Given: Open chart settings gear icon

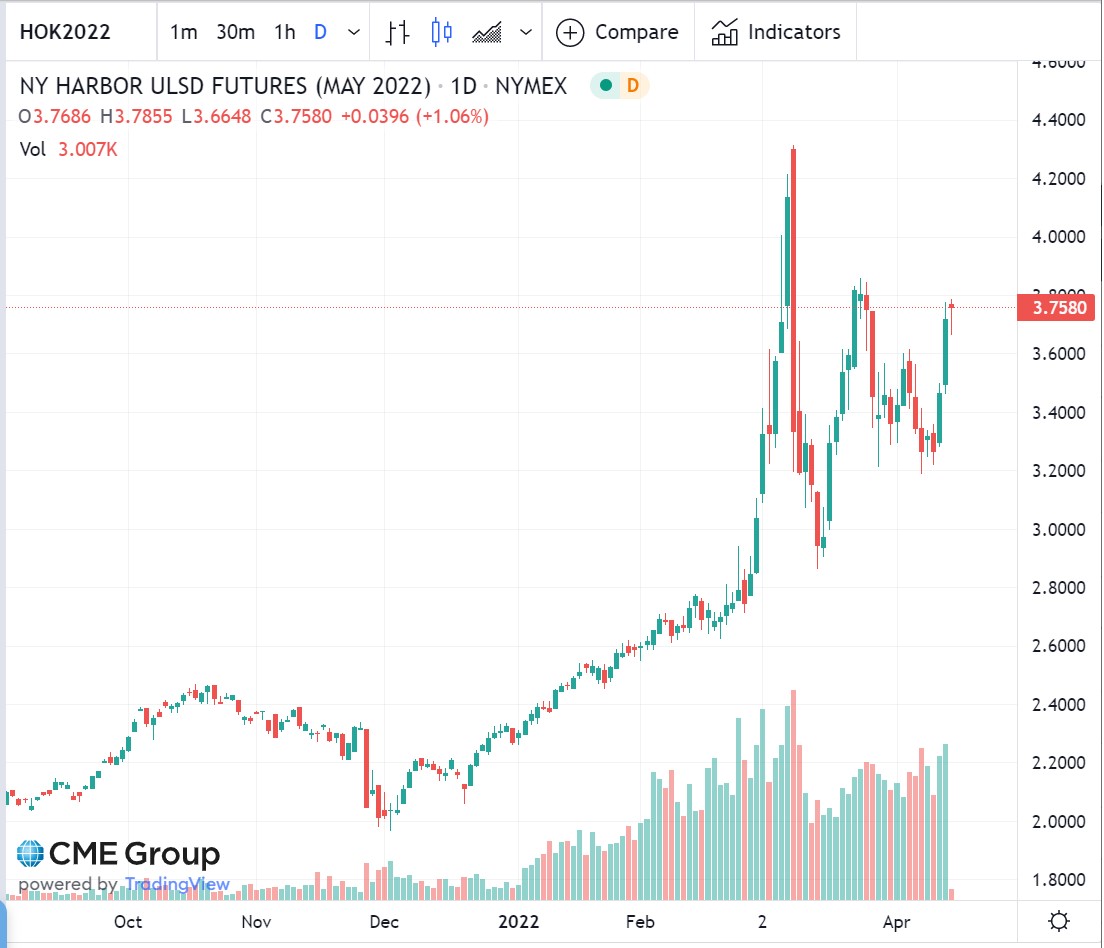Looking at the screenshot, I should click(1059, 921).
